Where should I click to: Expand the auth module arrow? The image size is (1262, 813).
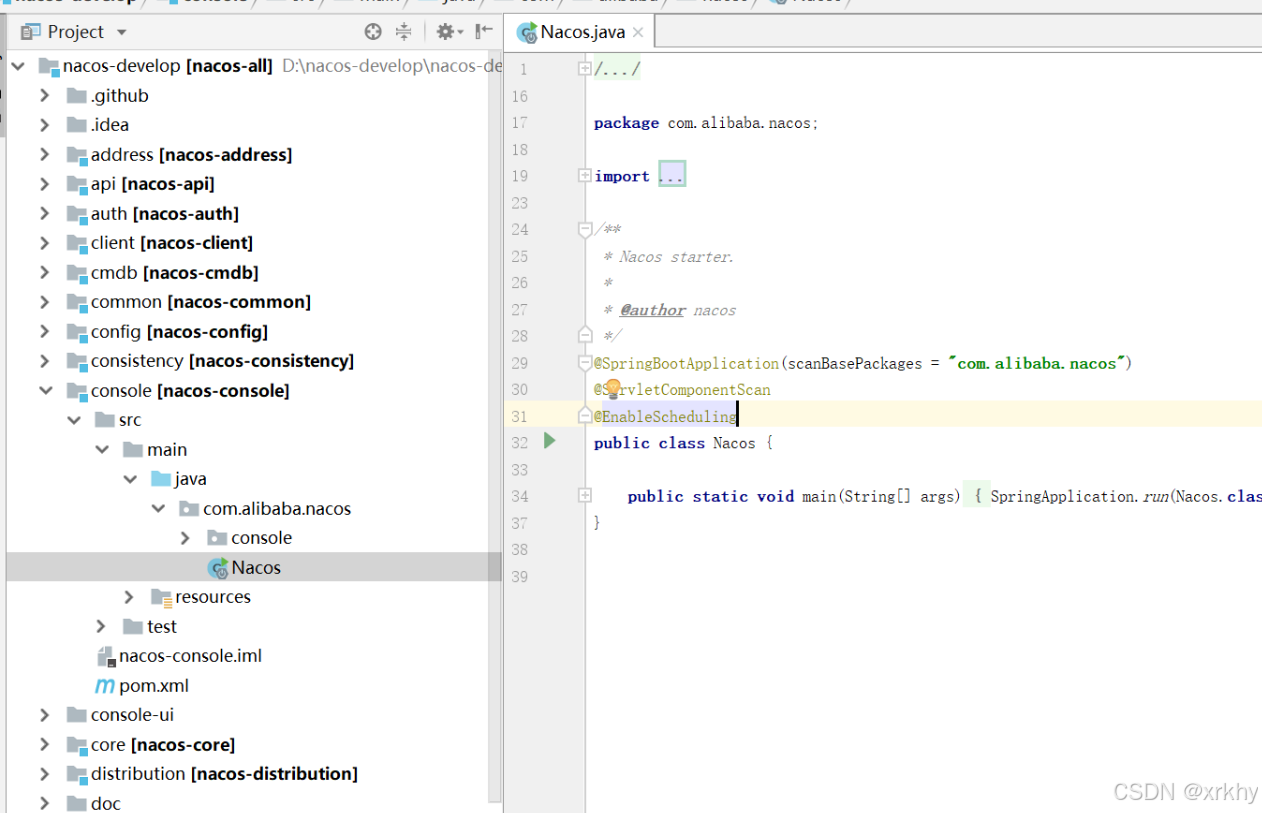point(45,214)
